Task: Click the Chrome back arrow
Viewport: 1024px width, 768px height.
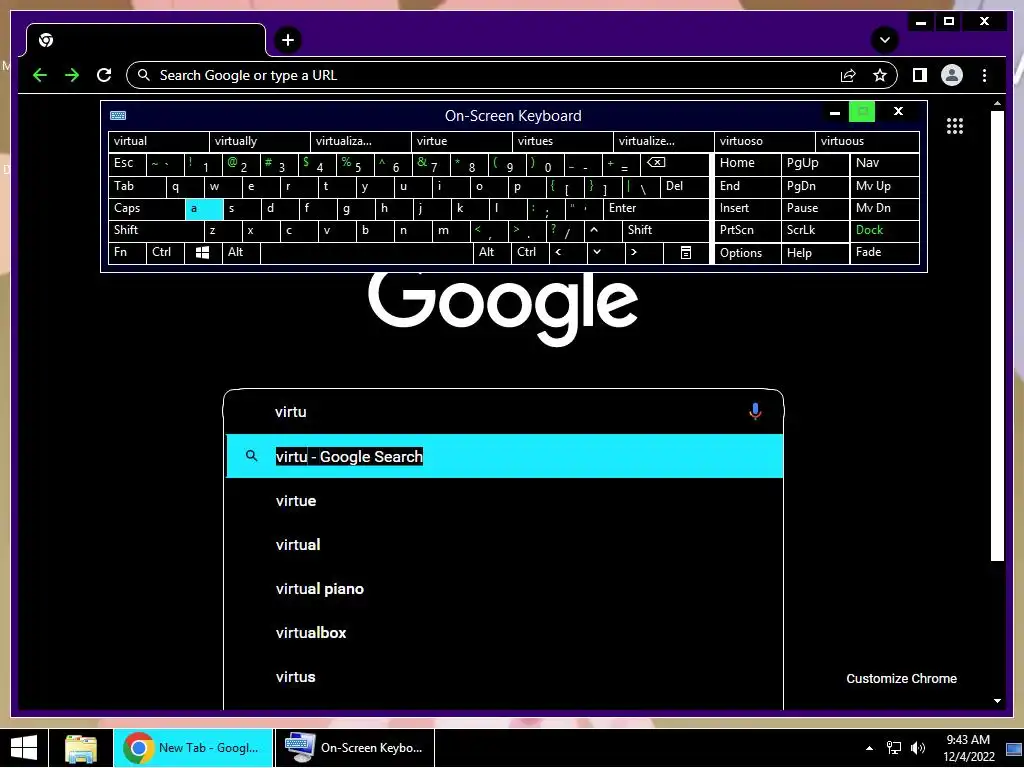Action: click(x=40, y=75)
